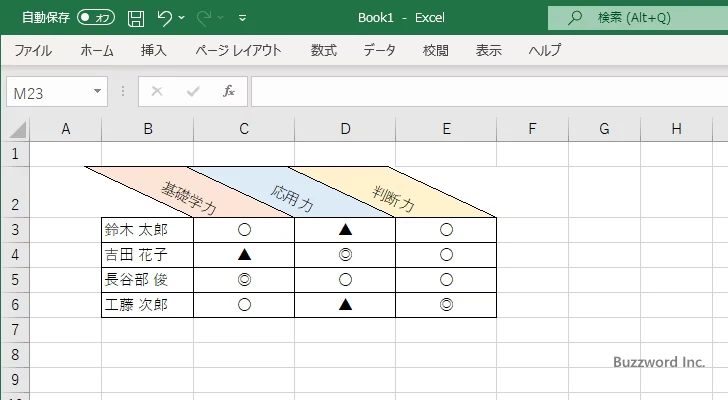Click the ▲ mark in 鈴木 太郎 row
The height and width of the screenshot is (400, 728).
[x=345, y=230]
